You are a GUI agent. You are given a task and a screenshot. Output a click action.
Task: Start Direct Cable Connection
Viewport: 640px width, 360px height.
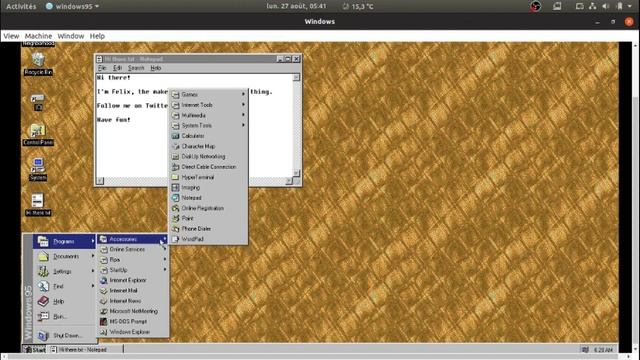pos(209,167)
